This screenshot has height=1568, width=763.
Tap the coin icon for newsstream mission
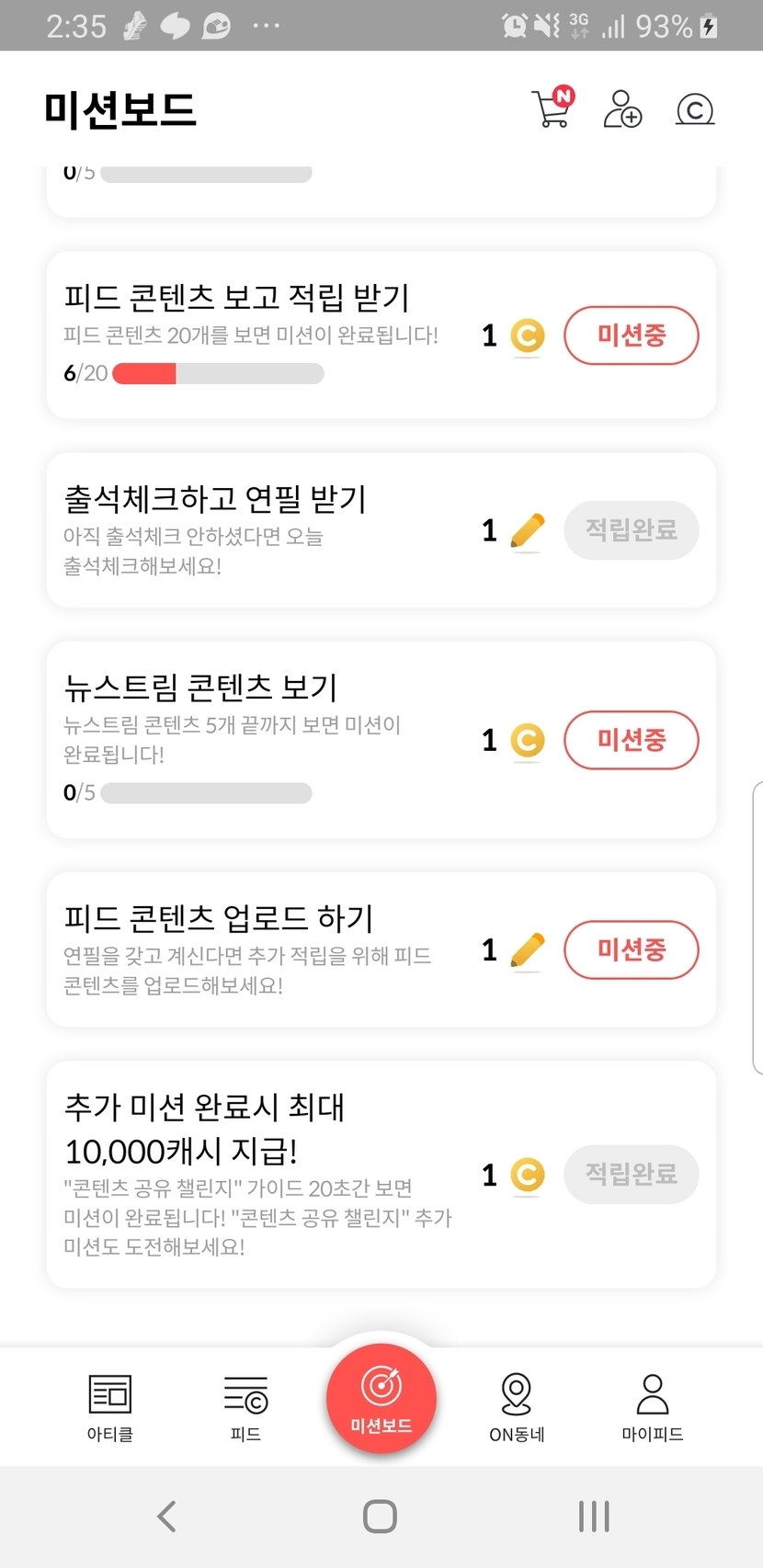point(527,741)
